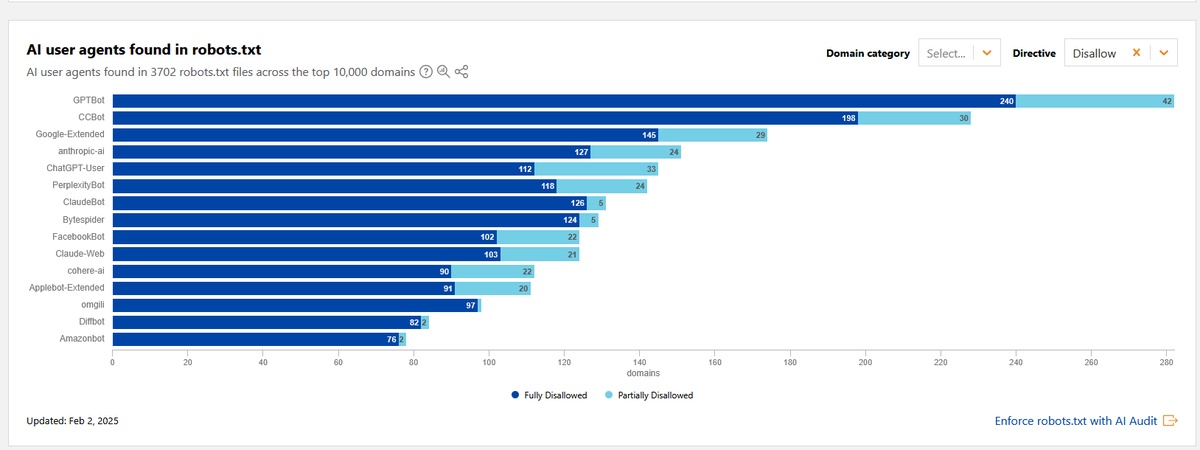Click the Directive label text
This screenshot has width=1200, height=450.
click(1034, 53)
